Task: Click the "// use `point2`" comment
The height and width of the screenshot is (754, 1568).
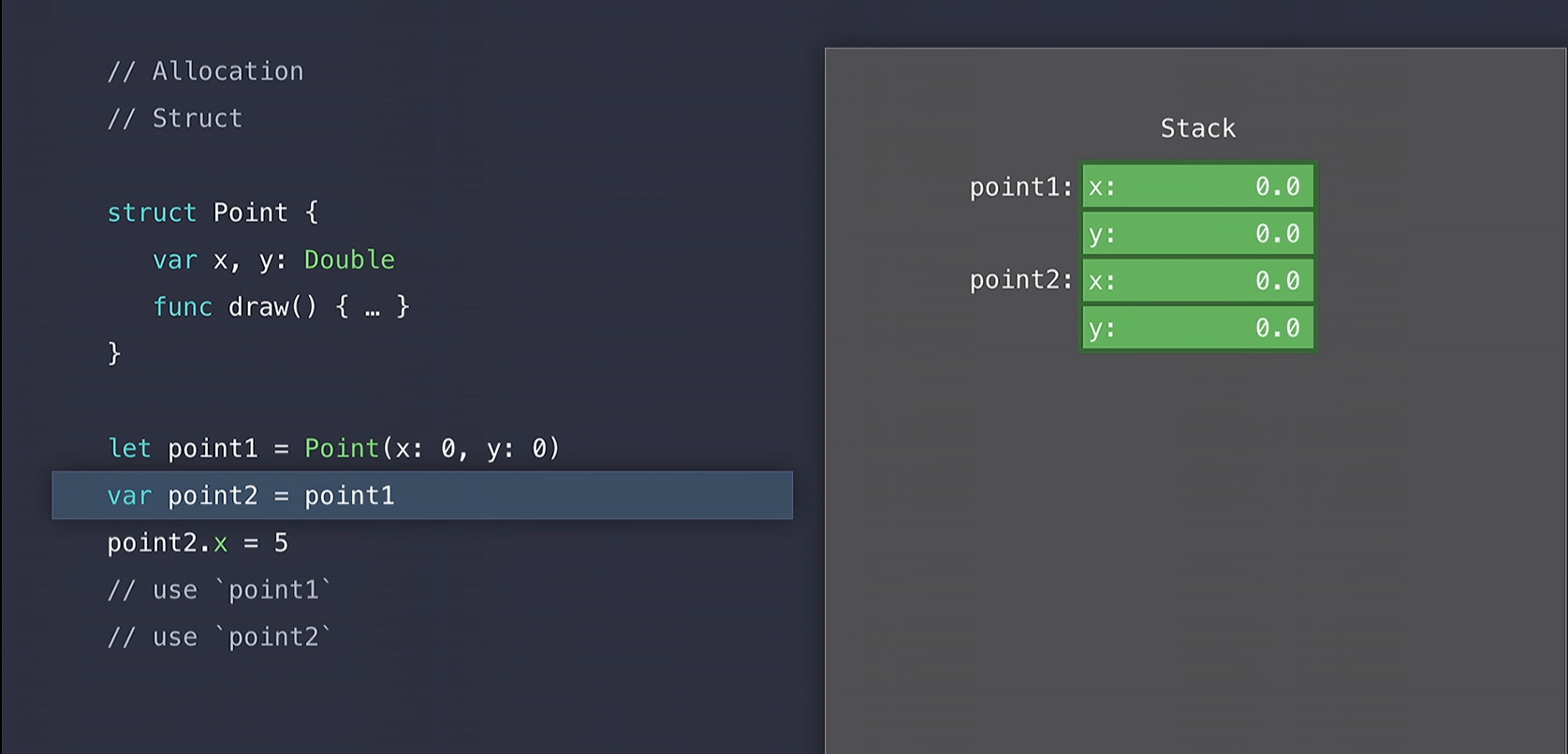Action: (219, 637)
